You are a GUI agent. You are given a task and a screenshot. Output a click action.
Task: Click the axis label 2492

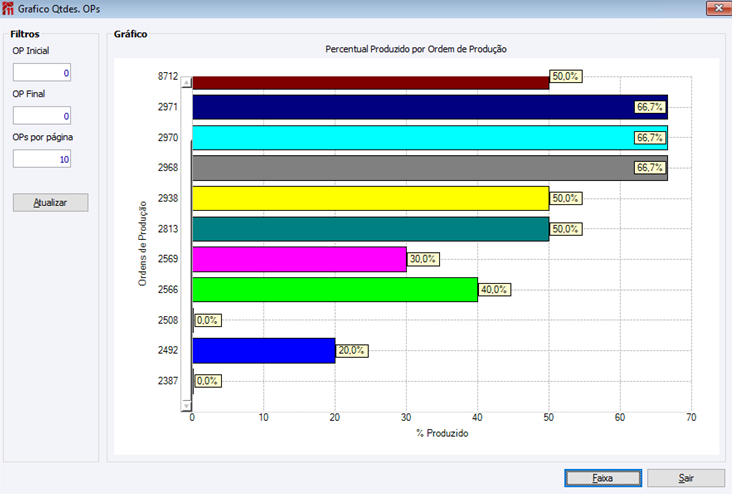168,350
